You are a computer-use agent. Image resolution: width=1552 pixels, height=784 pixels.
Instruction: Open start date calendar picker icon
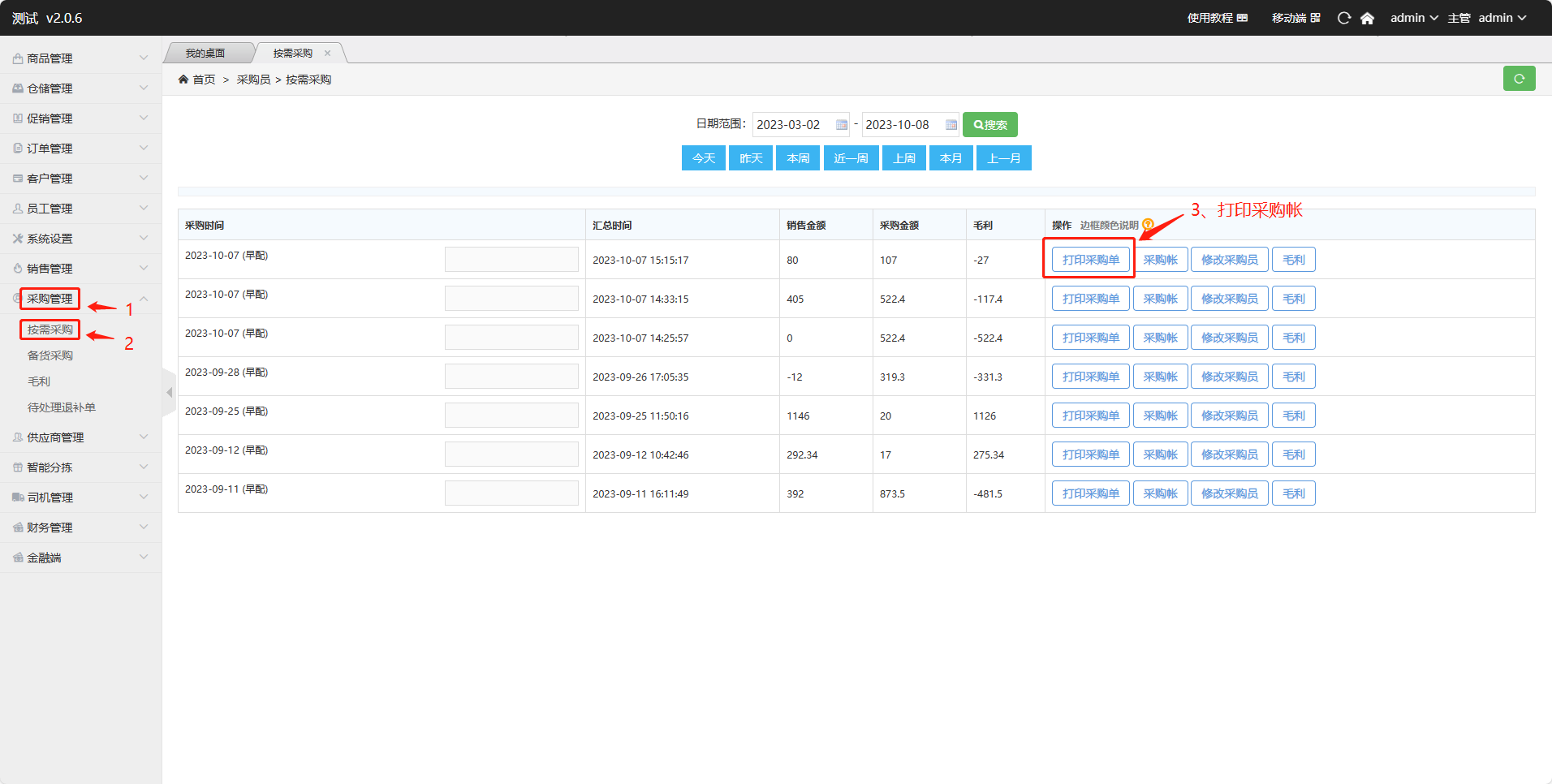(842, 125)
